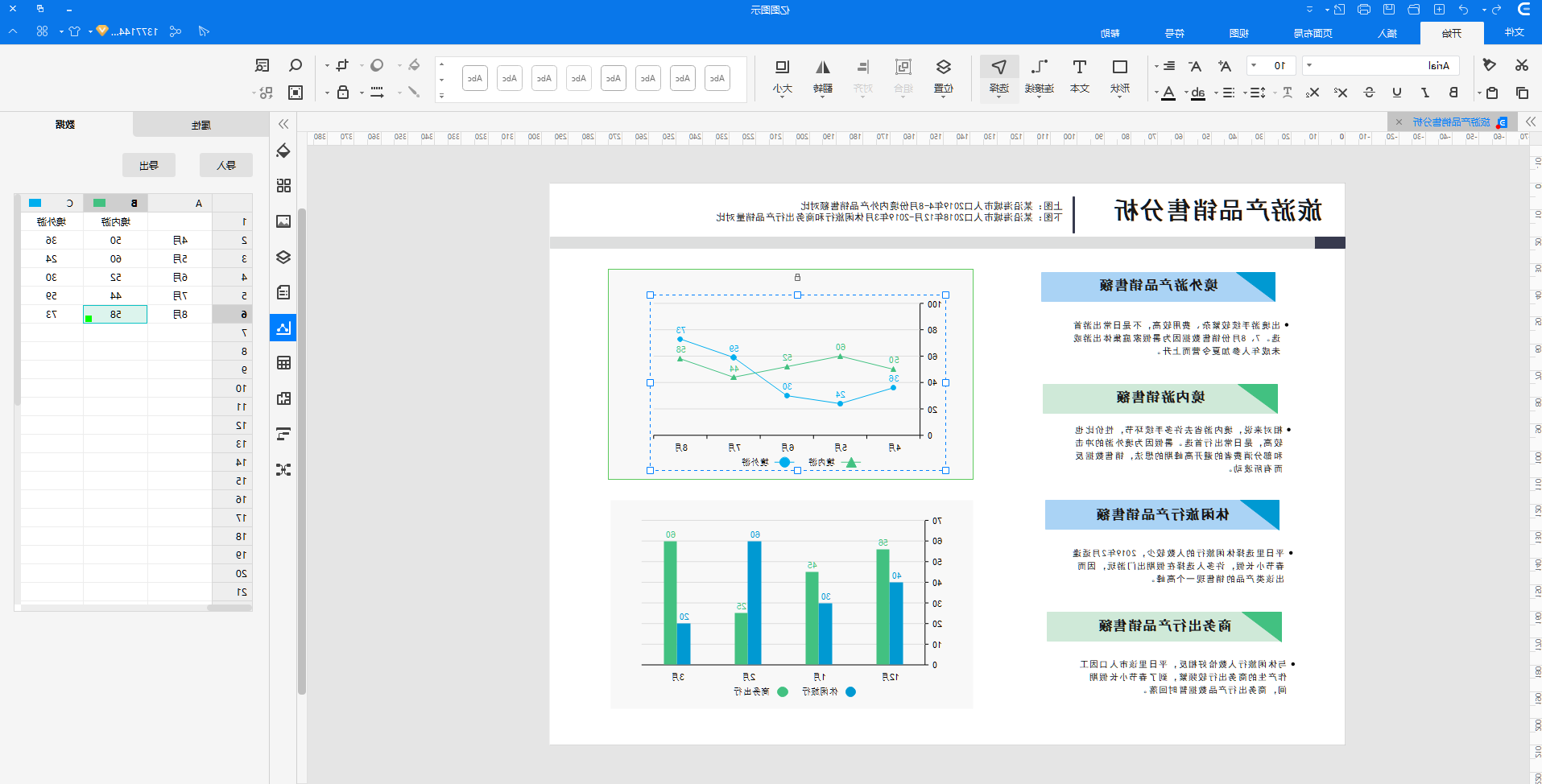
Task: Switch to the Properties (属性) panel tab
Action: 201,125
